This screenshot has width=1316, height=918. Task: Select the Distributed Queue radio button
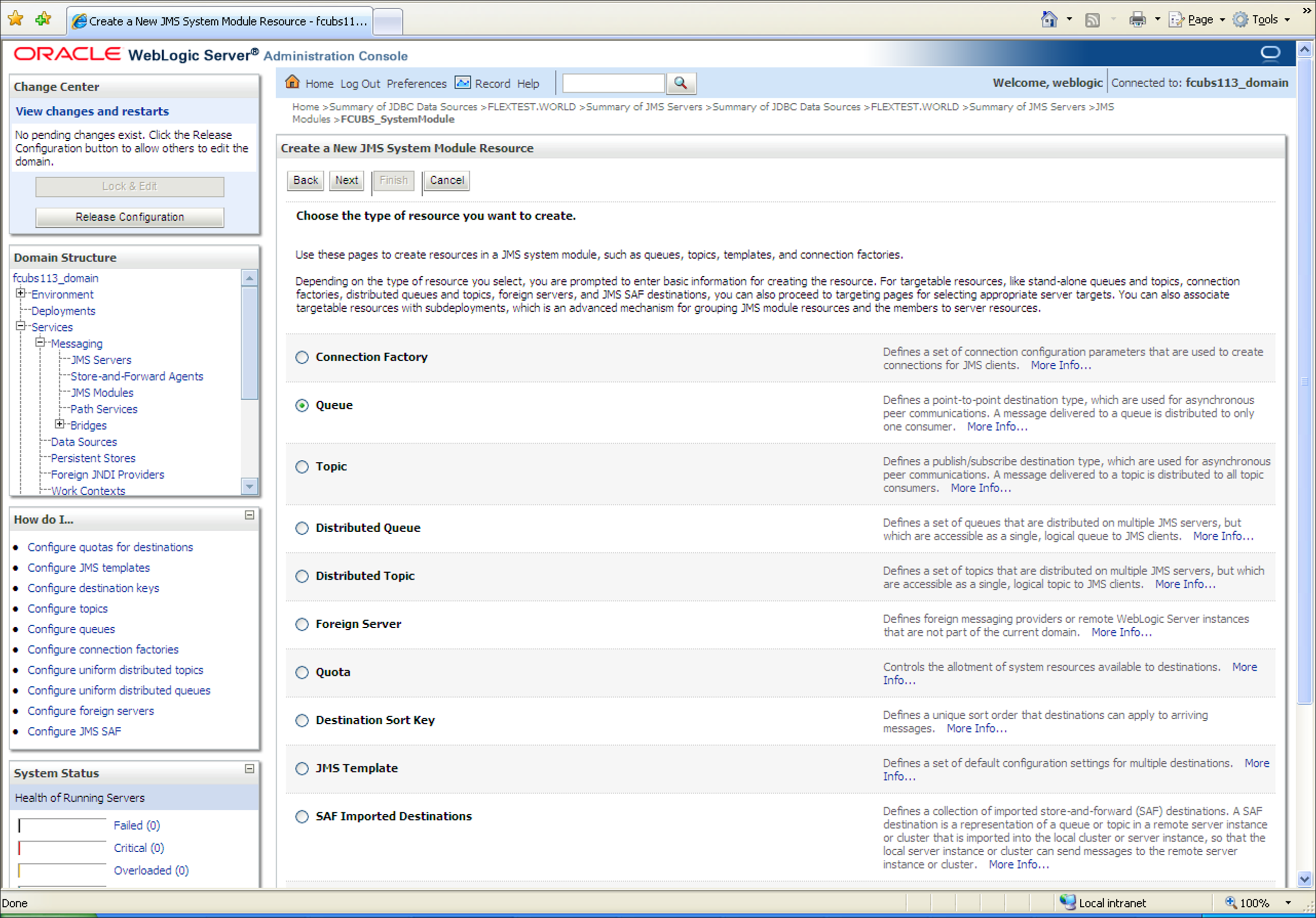[x=302, y=528]
